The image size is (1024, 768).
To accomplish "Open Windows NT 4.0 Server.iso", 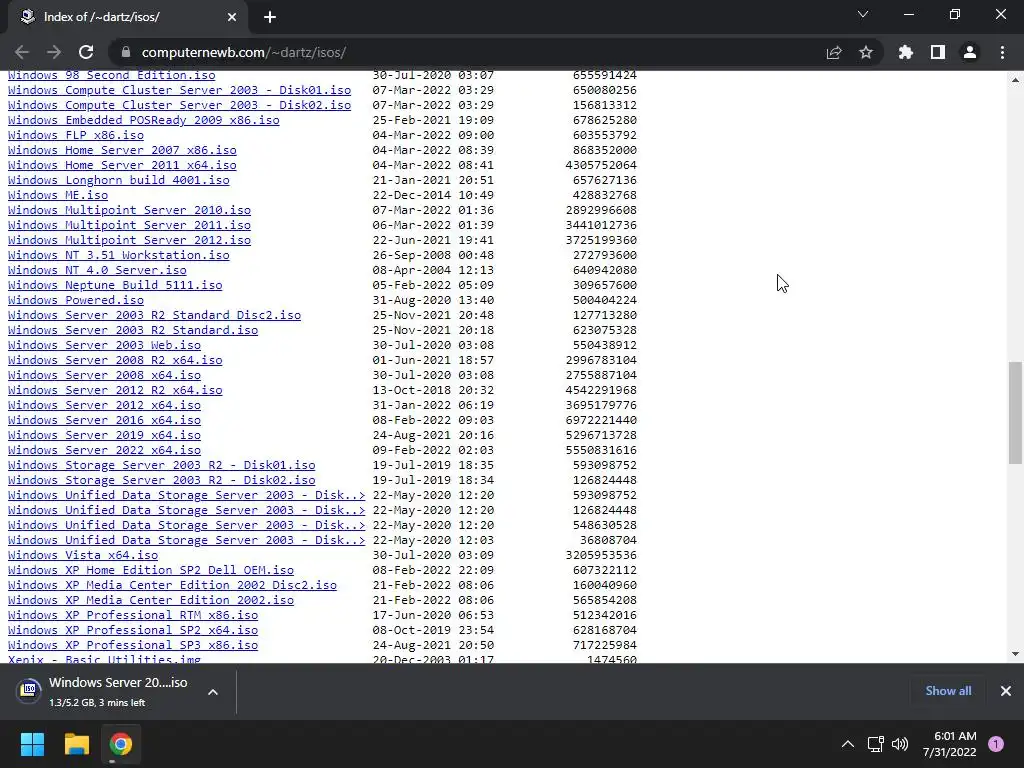I will click(97, 270).
